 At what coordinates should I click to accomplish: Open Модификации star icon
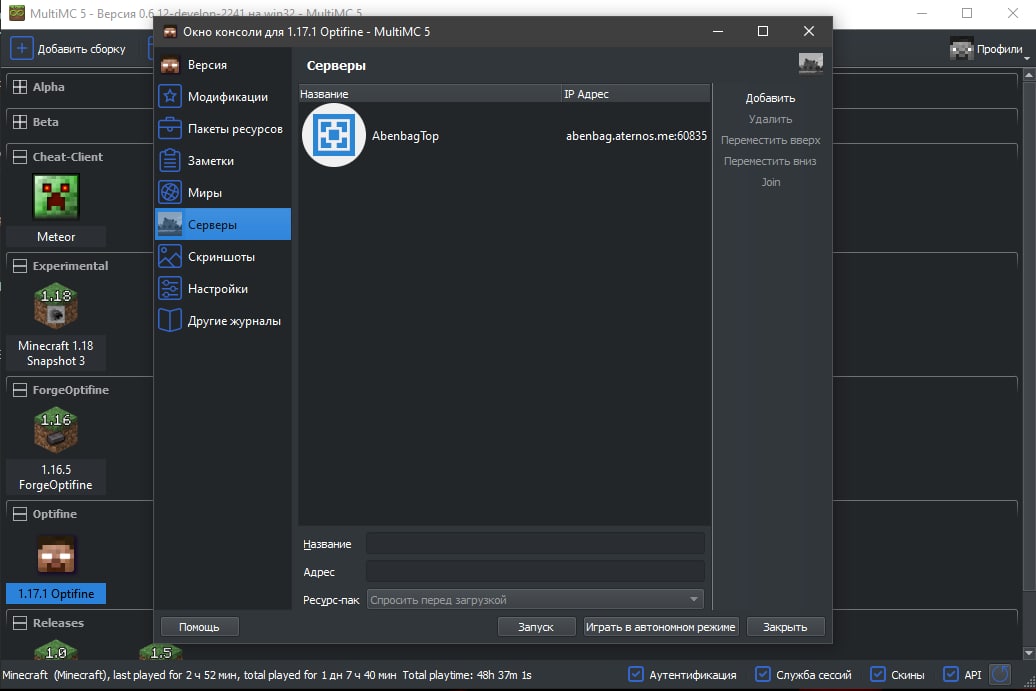click(x=170, y=96)
